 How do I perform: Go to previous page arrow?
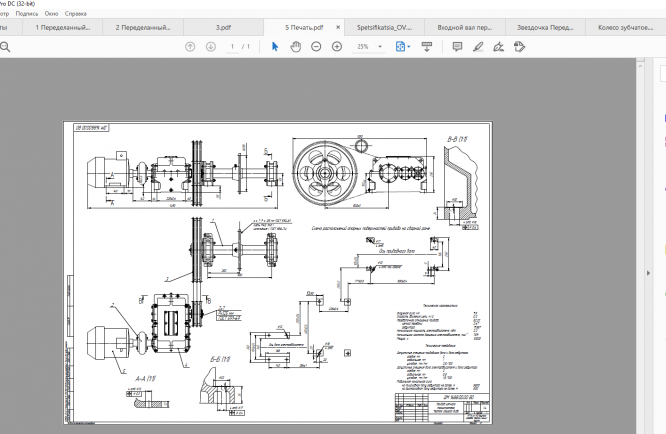pyautogui.click(x=190, y=47)
